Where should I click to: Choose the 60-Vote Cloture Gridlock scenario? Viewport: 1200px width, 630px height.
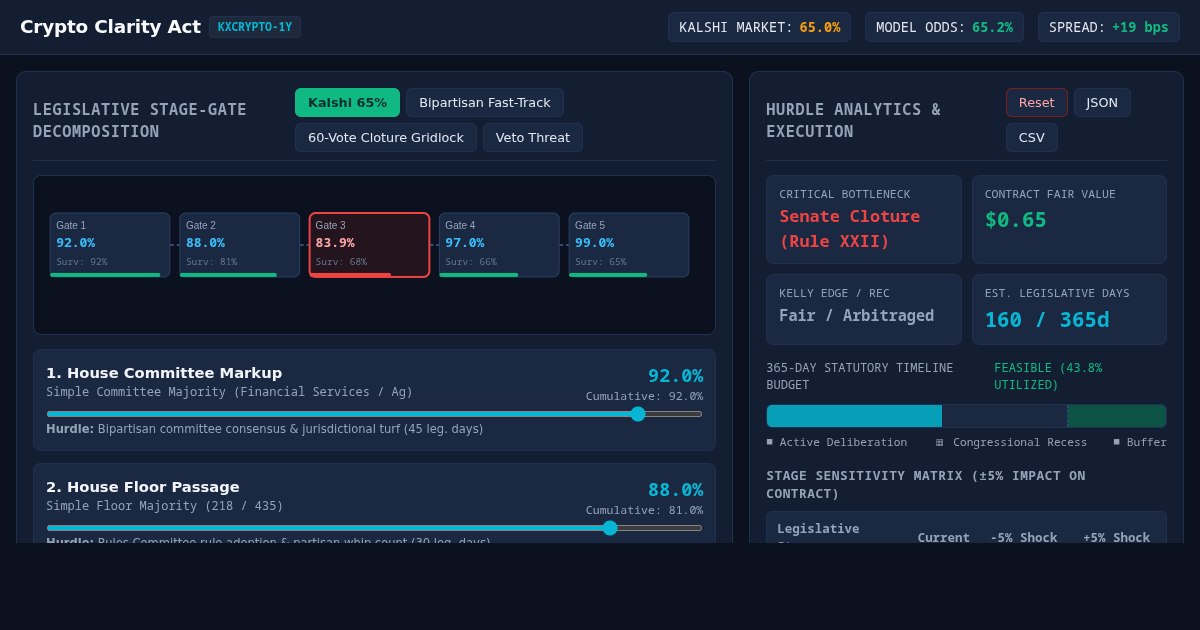click(386, 137)
